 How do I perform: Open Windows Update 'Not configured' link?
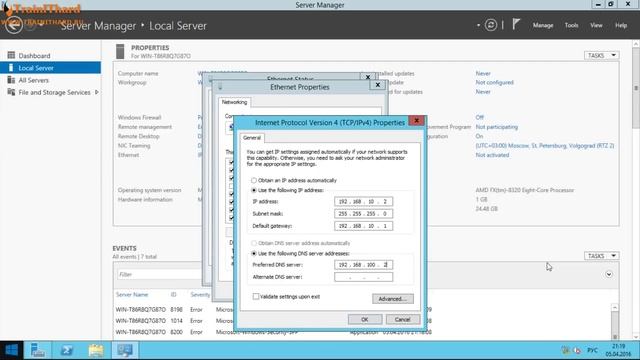click(494, 82)
